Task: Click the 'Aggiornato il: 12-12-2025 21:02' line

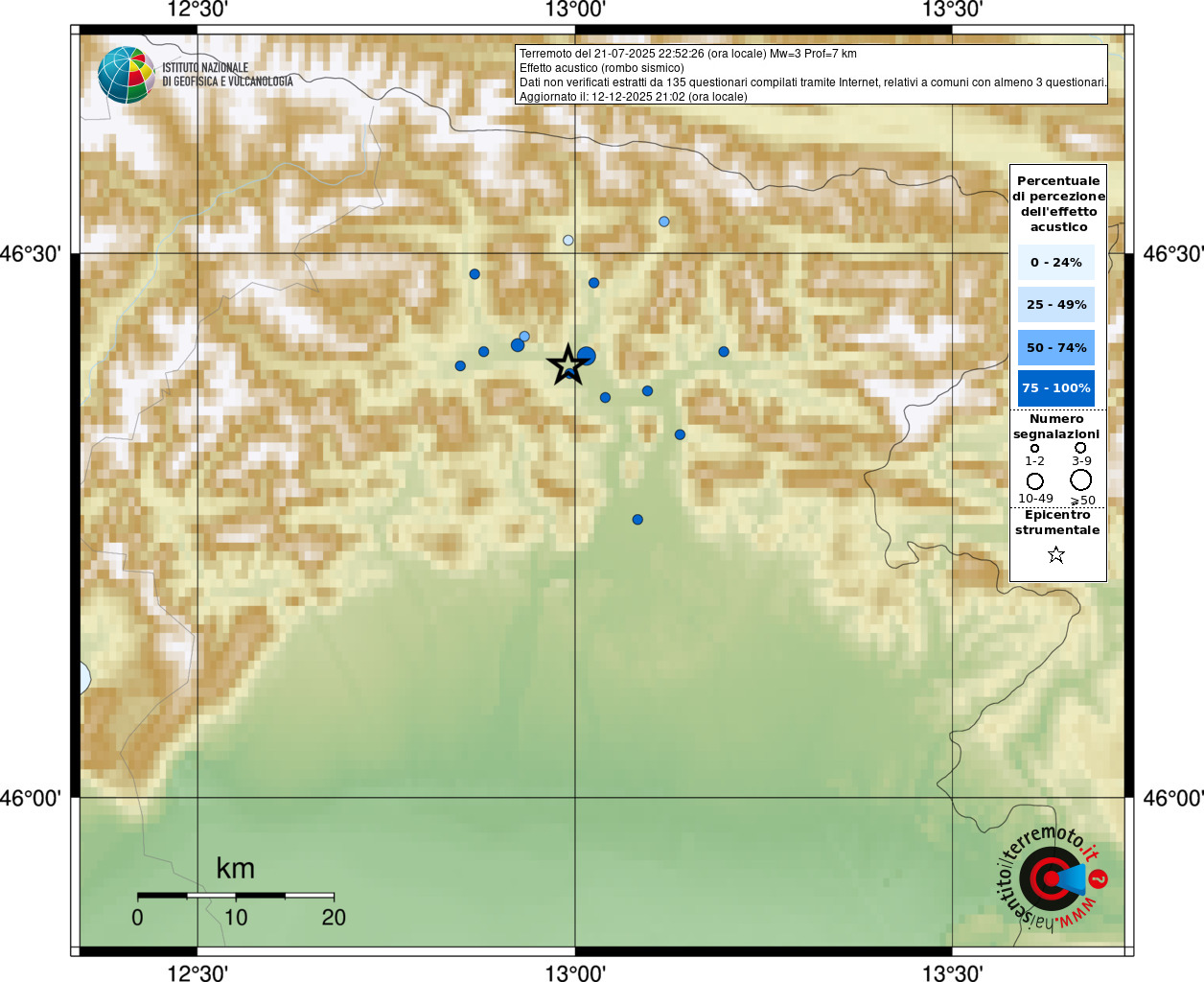Action: pyautogui.click(x=634, y=97)
